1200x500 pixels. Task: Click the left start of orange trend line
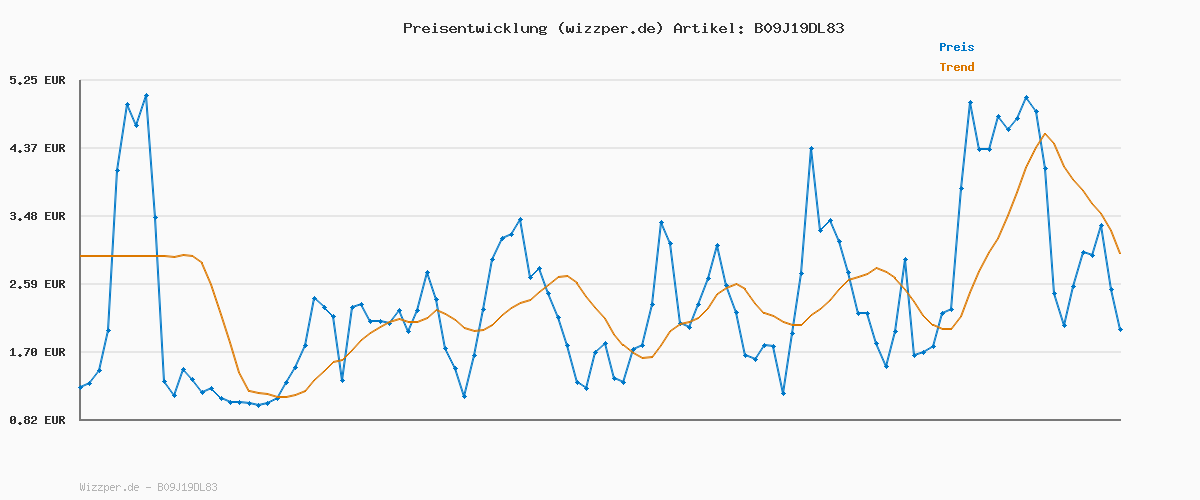click(81, 256)
